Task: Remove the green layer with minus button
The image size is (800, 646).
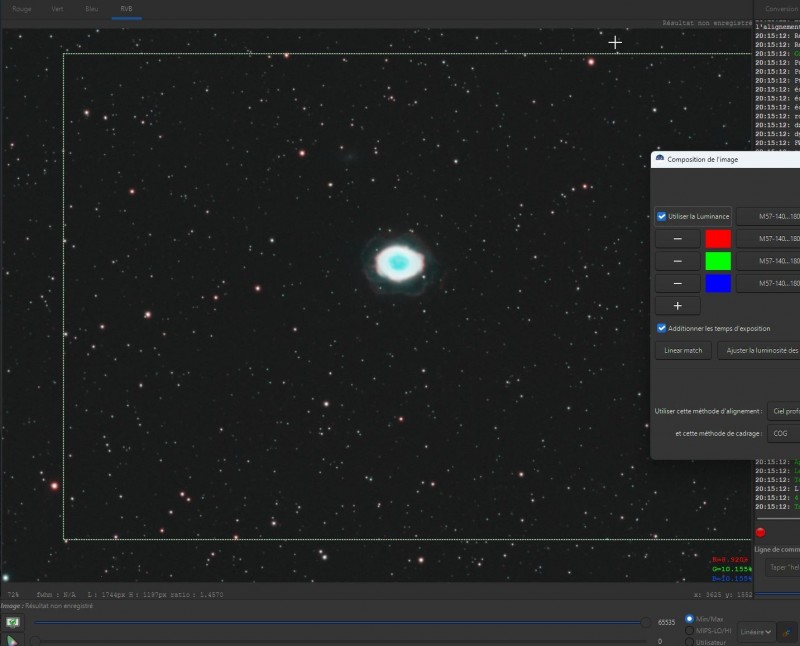Action: (678, 261)
